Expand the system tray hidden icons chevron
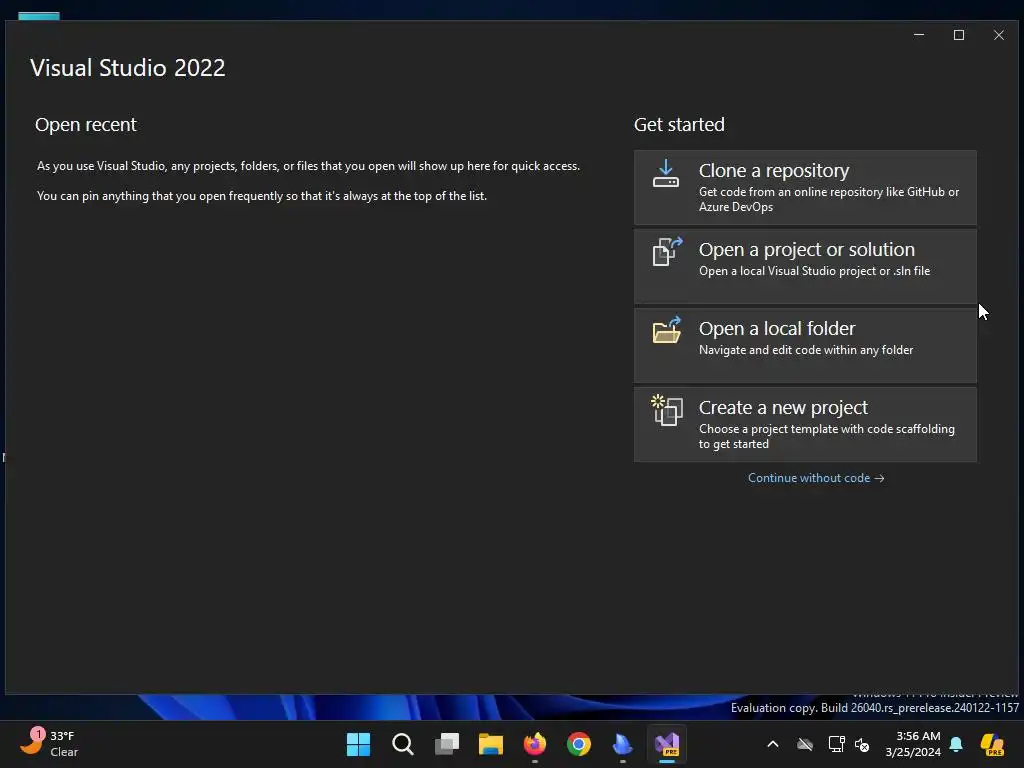1024x768 pixels. (x=773, y=744)
